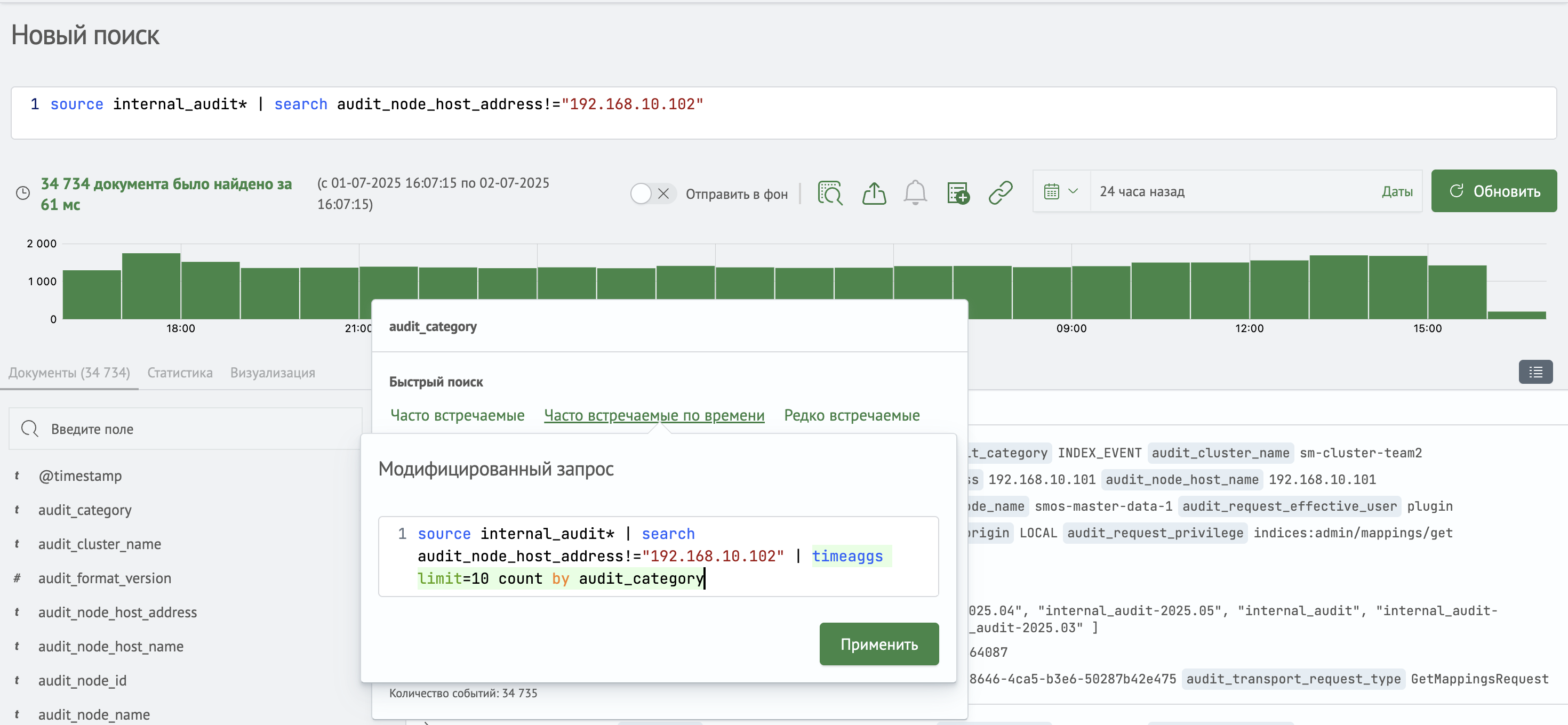Click the bell alert icon
The width and height of the screenshot is (1568, 725).
(x=915, y=193)
